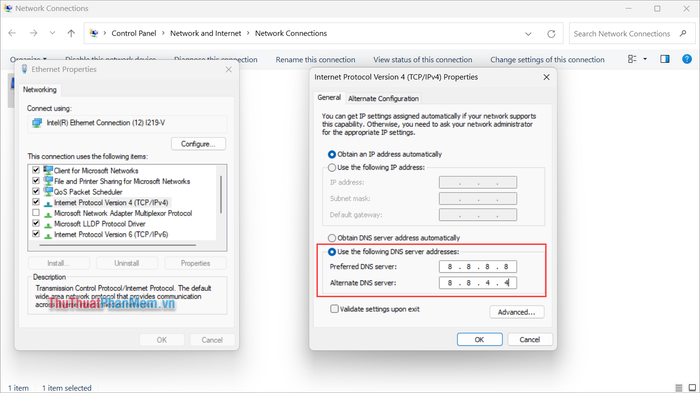Open the view options dropdown arrow
Image resolution: width=700 pixels, height=393 pixels.
[x=645, y=59]
